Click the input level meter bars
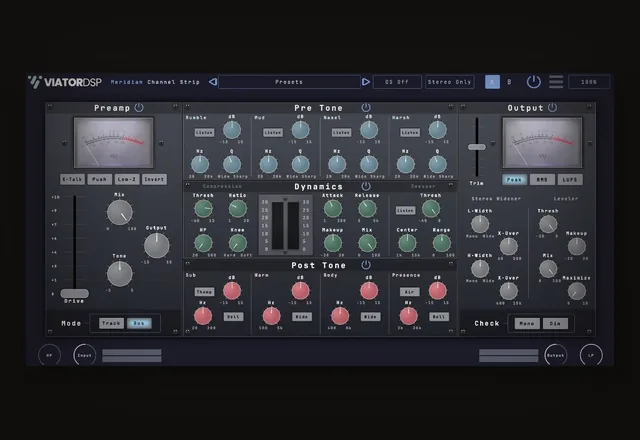Viewport: 640px width, 440px height. [x=132, y=355]
